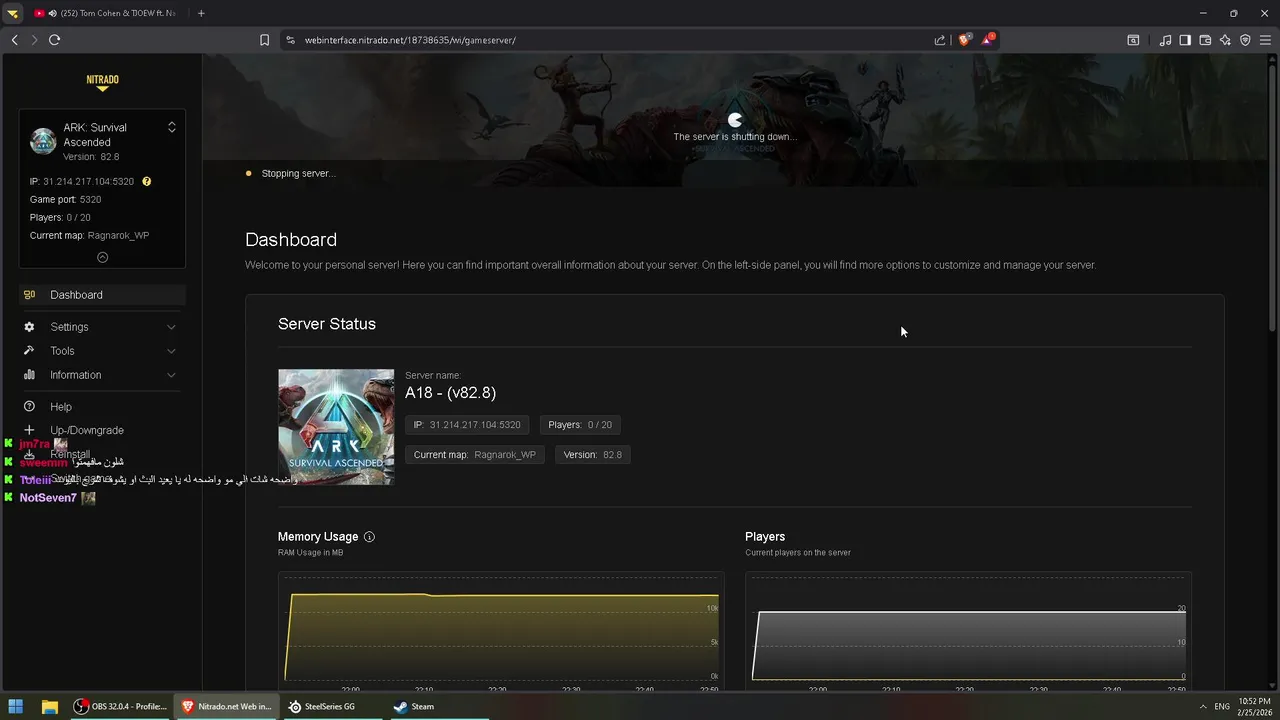The width and height of the screenshot is (1280, 720).
Task: Collapse the server info card chevron
Action: coord(102,257)
